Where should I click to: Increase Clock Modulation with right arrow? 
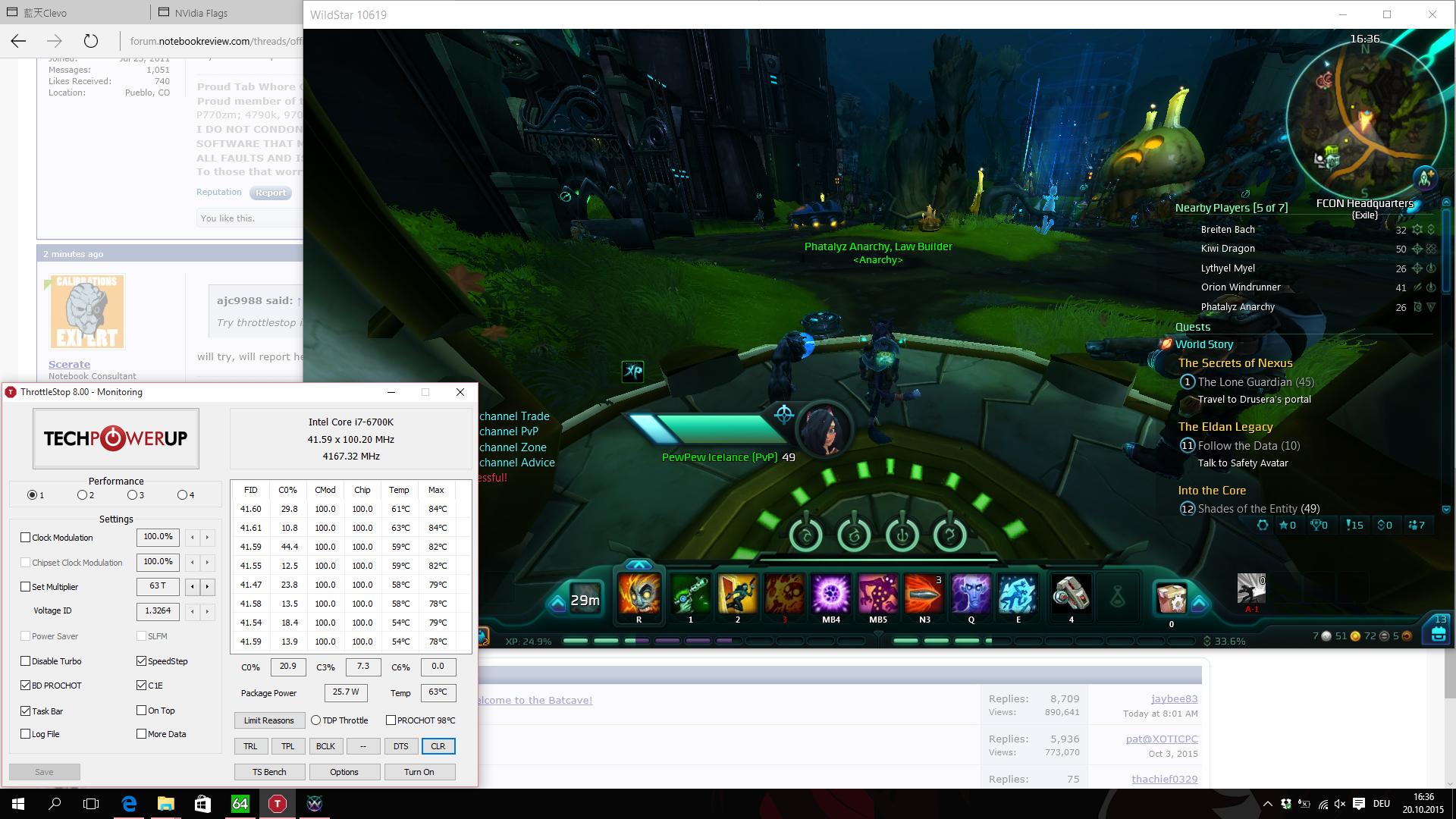[207, 537]
